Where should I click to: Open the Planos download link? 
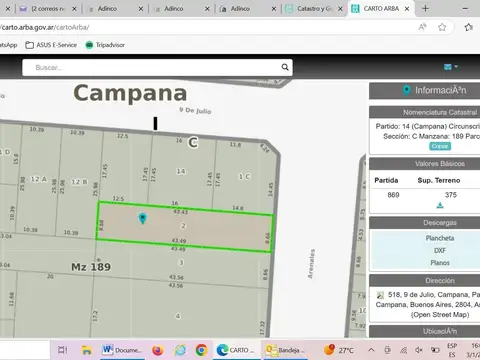point(440,263)
